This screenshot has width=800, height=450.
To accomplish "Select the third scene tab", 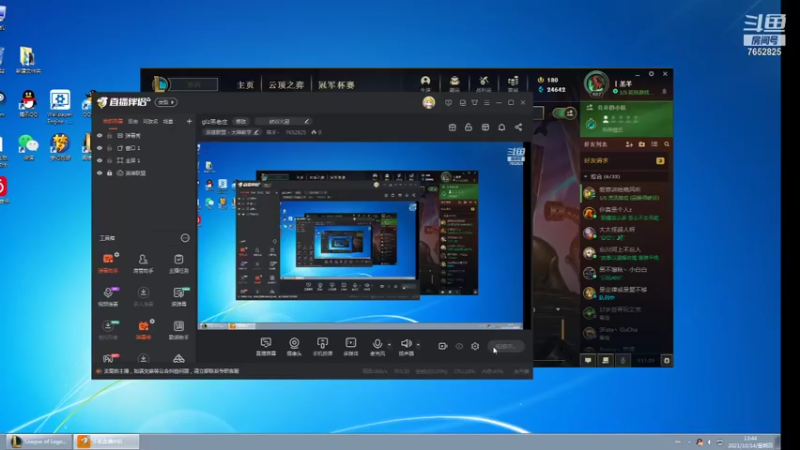I will point(150,121).
